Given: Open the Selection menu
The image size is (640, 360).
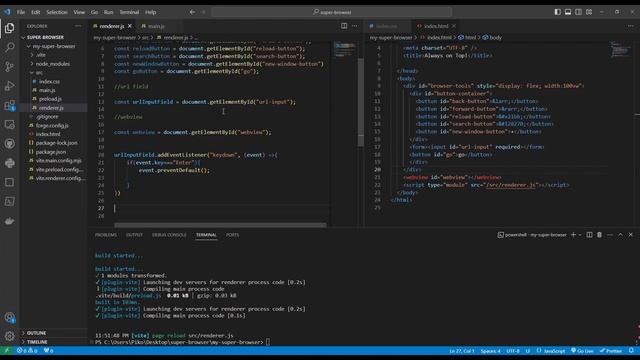Looking at the screenshot, I should (x=57, y=12).
